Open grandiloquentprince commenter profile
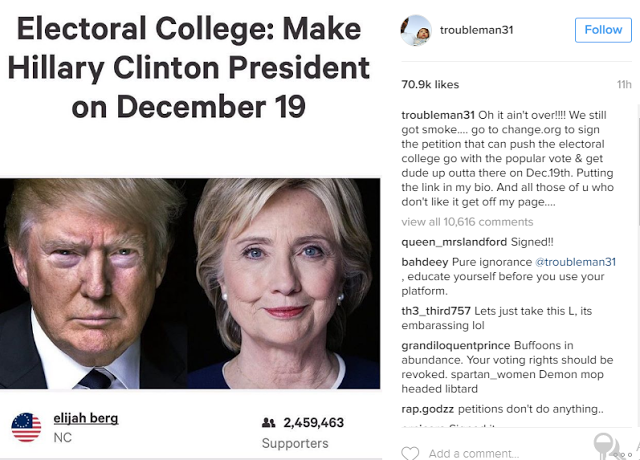This screenshot has height=460, width=640. (456, 345)
